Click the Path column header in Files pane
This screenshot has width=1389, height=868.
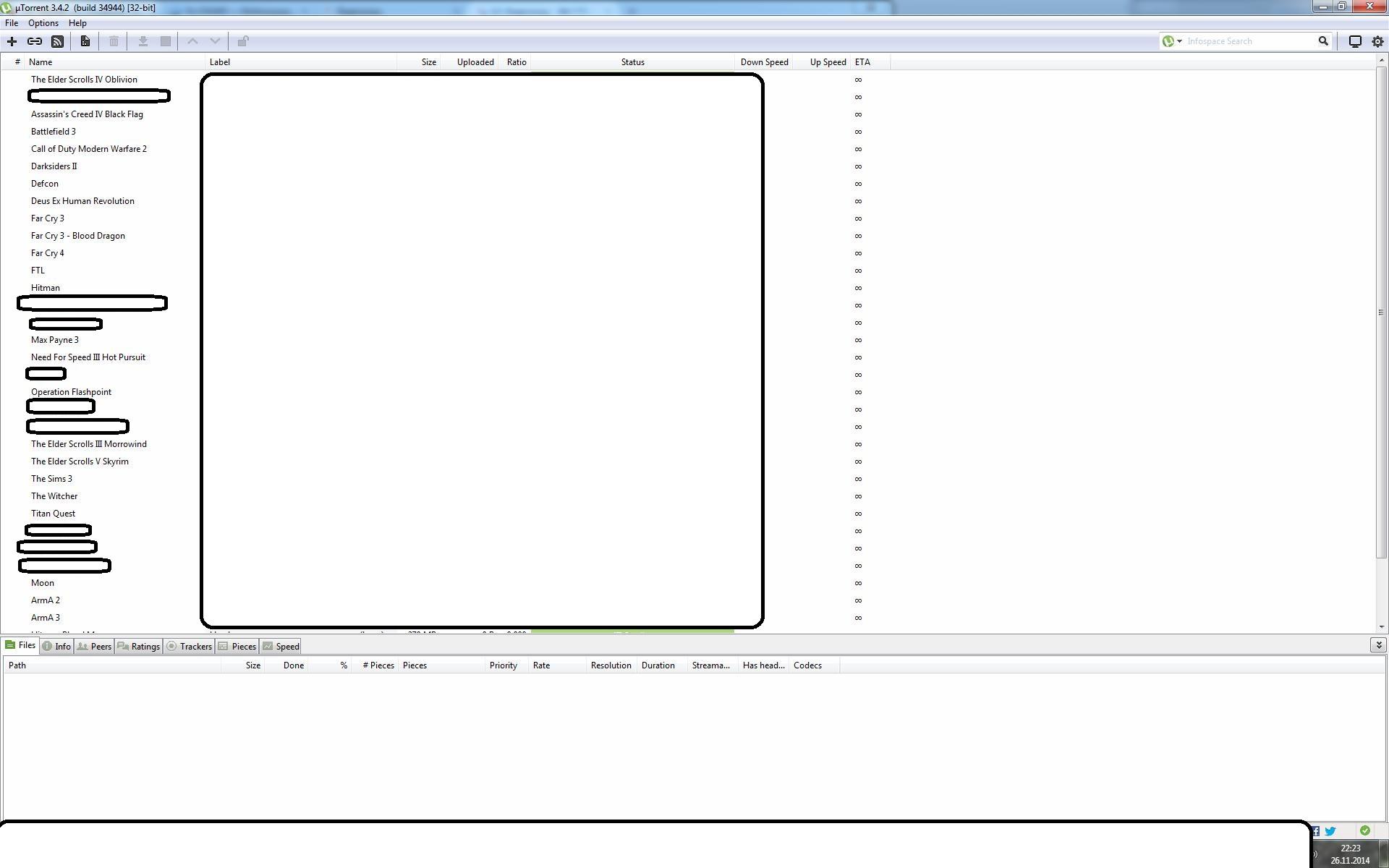pyautogui.click(x=112, y=665)
